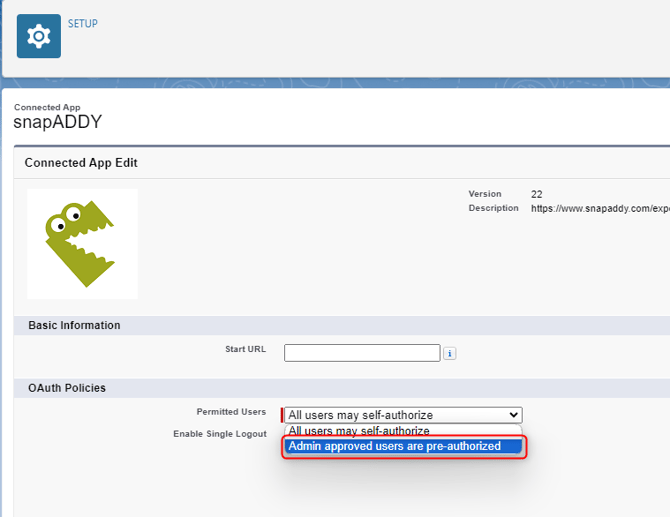The width and height of the screenshot is (670, 517).
Task: Click the Connected App Edit heading
Action: [81, 163]
